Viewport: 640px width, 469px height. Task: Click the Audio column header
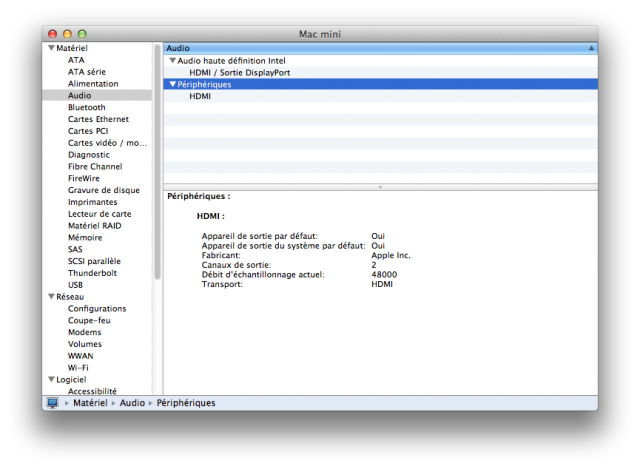click(380, 48)
